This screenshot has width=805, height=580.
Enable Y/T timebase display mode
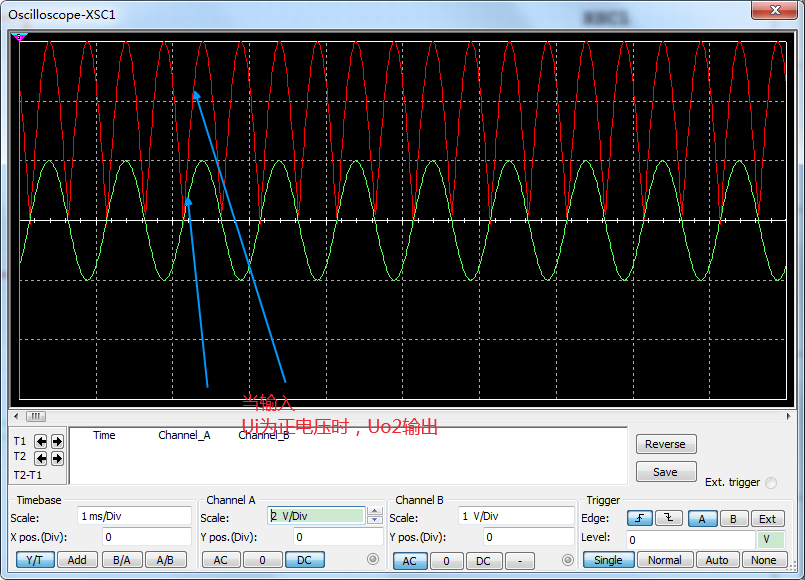coord(35,560)
